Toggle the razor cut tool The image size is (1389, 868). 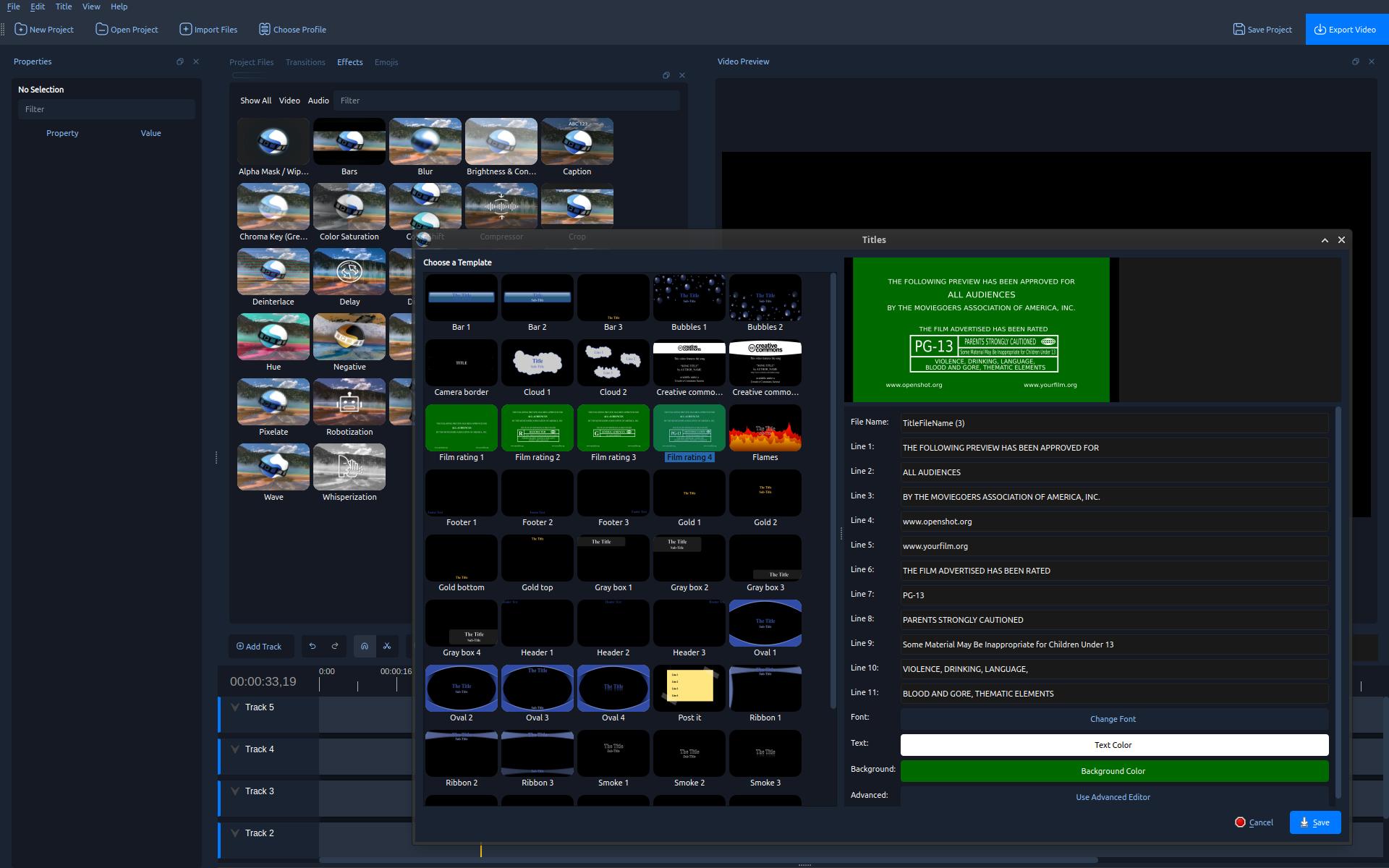(387, 646)
